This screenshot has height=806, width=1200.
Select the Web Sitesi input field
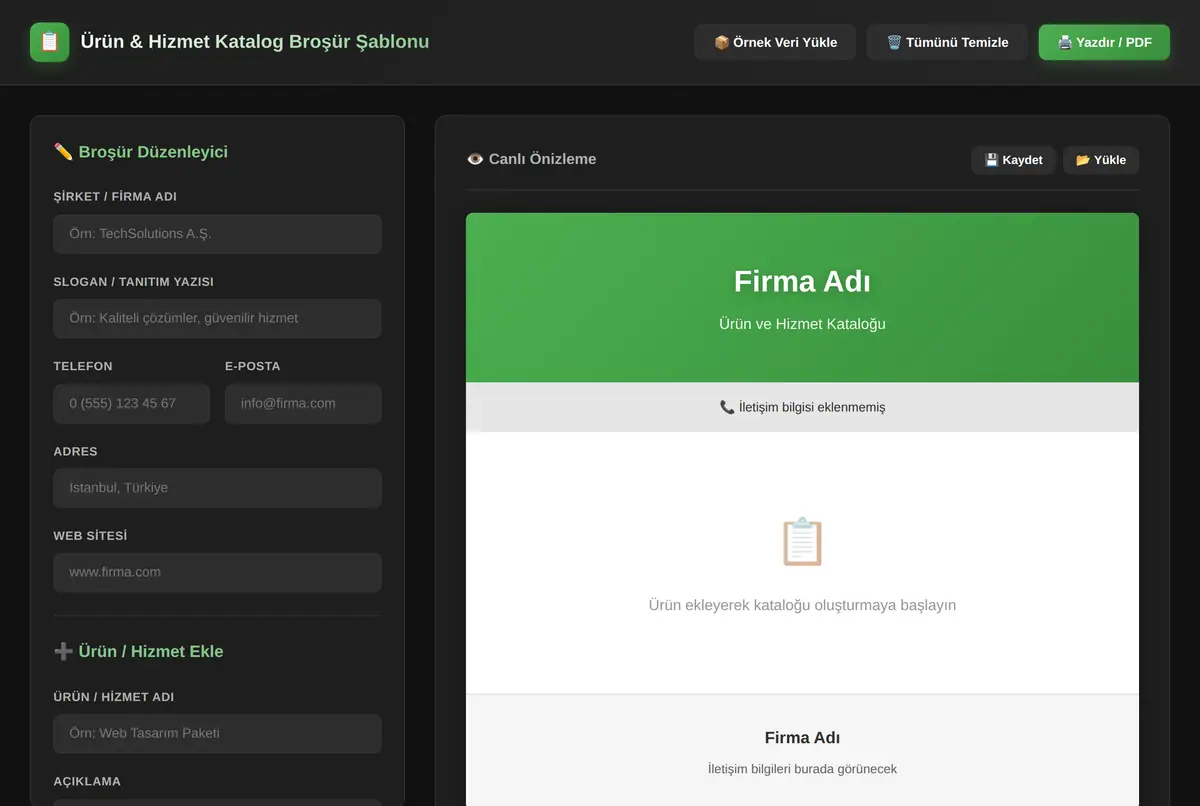coord(217,573)
